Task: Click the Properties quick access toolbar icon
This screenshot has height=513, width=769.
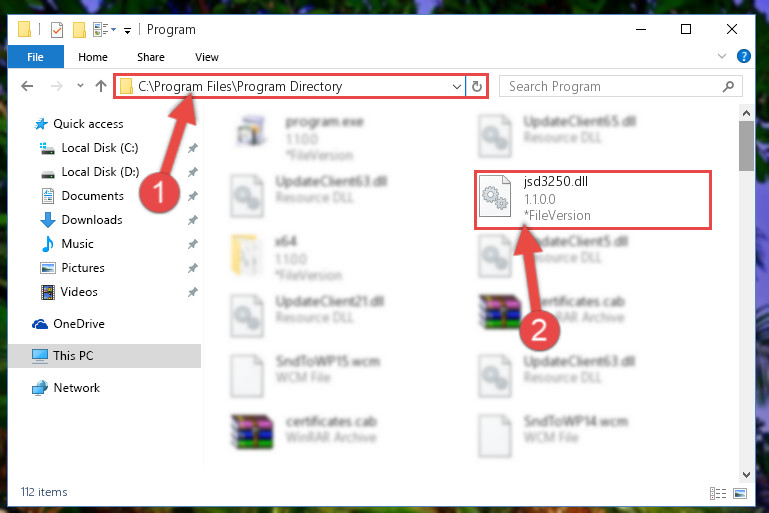Action: click(57, 30)
